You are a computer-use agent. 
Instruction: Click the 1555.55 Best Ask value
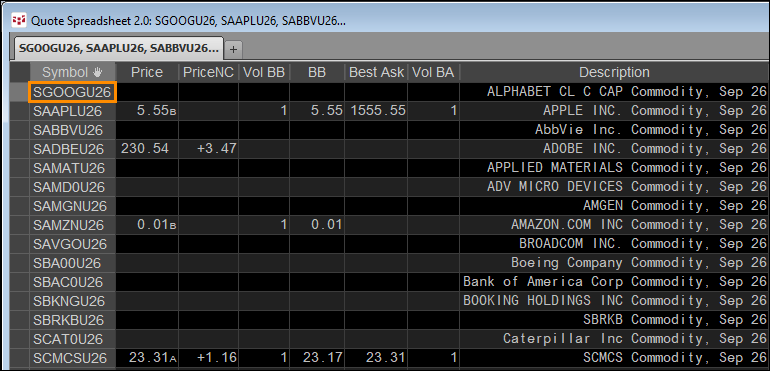click(376, 111)
